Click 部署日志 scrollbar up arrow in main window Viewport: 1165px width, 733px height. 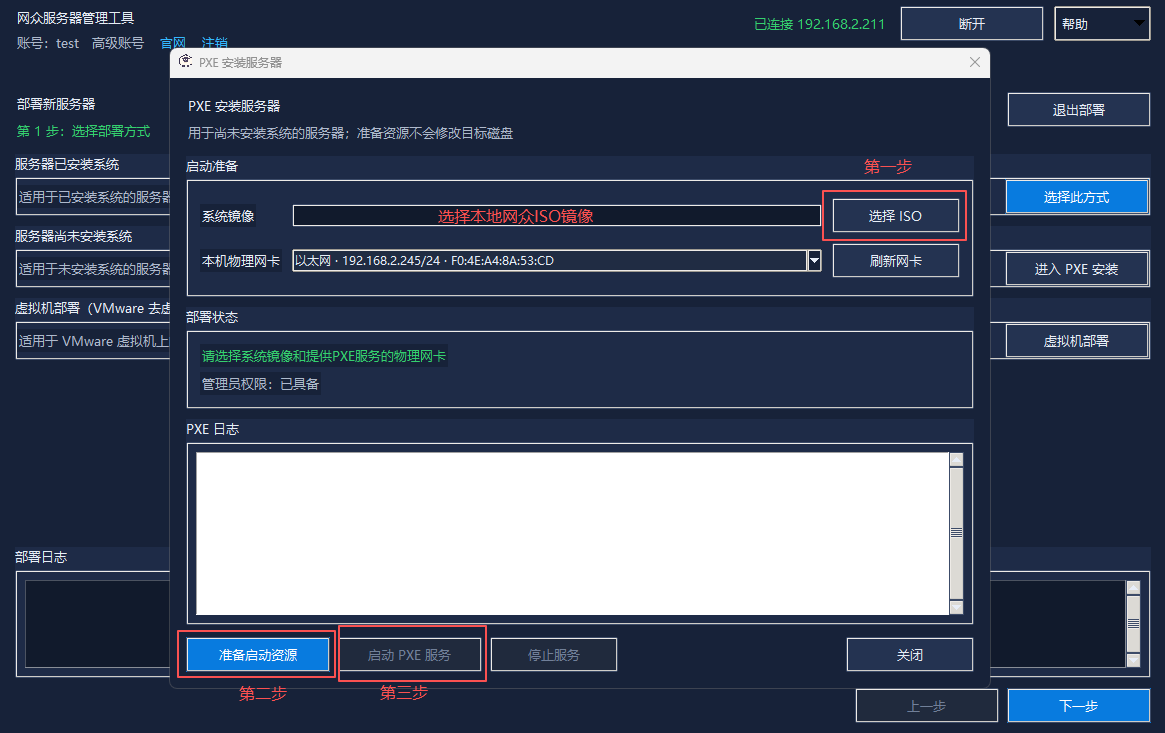pos(1133,587)
